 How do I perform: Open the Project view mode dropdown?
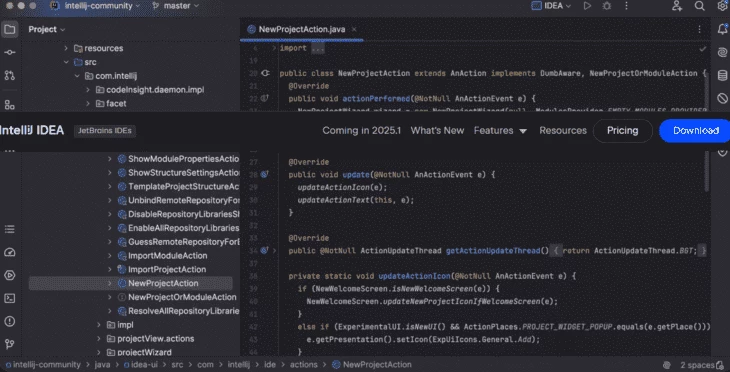[47, 29]
